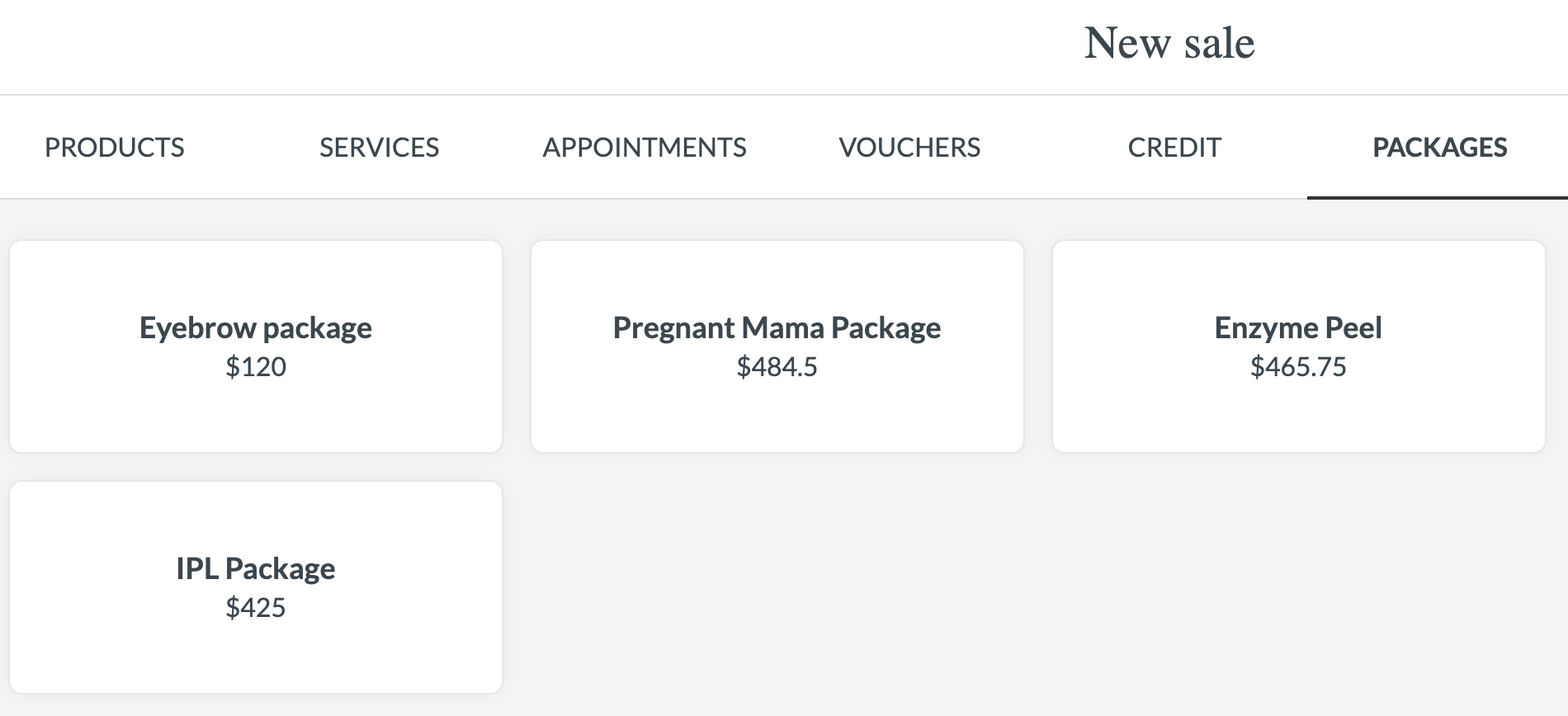The height and width of the screenshot is (716, 1568).
Task: Add the Pregnant Mama Package to the sale
Action: [x=777, y=346]
